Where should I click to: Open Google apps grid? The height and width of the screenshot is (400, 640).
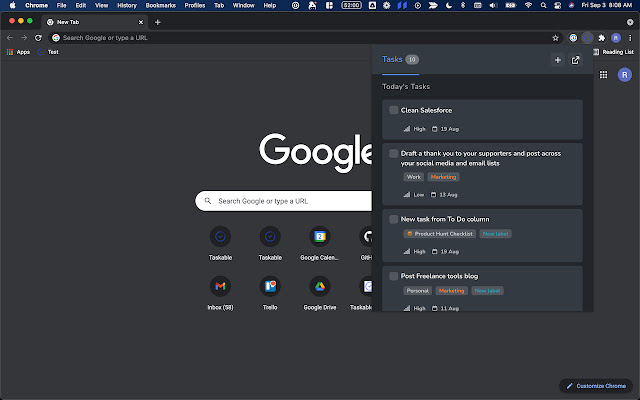click(603, 75)
